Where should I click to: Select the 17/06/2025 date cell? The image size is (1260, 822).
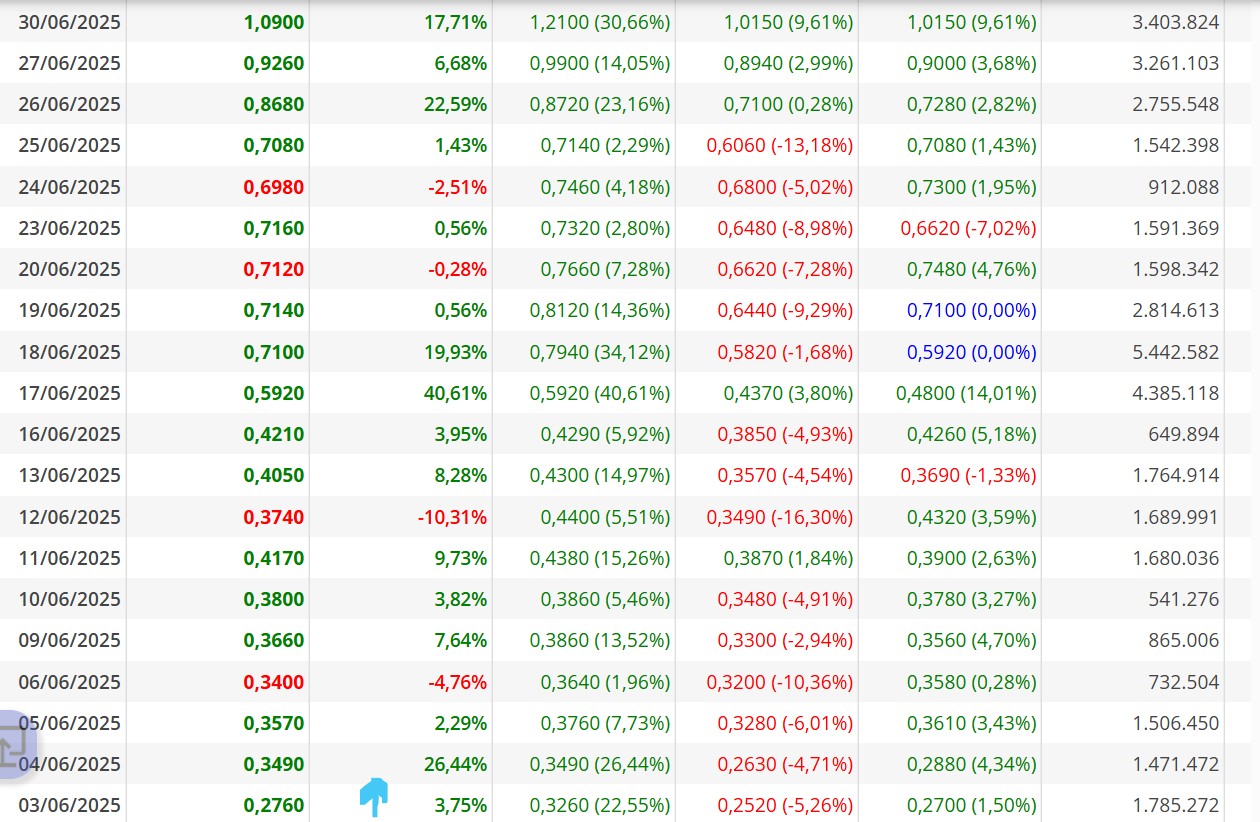point(69,393)
